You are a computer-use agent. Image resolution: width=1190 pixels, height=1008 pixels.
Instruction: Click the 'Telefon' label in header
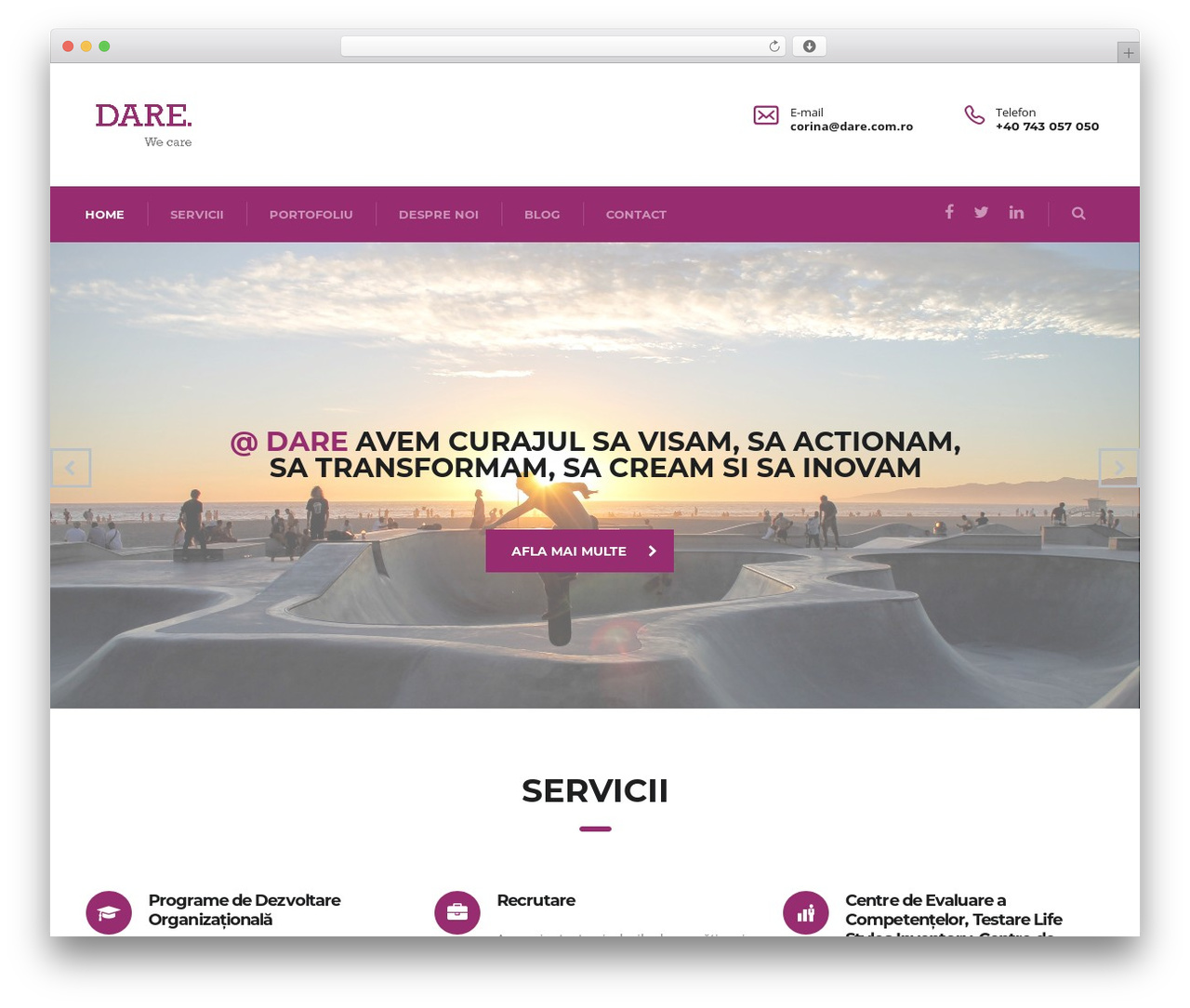click(1015, 113)
